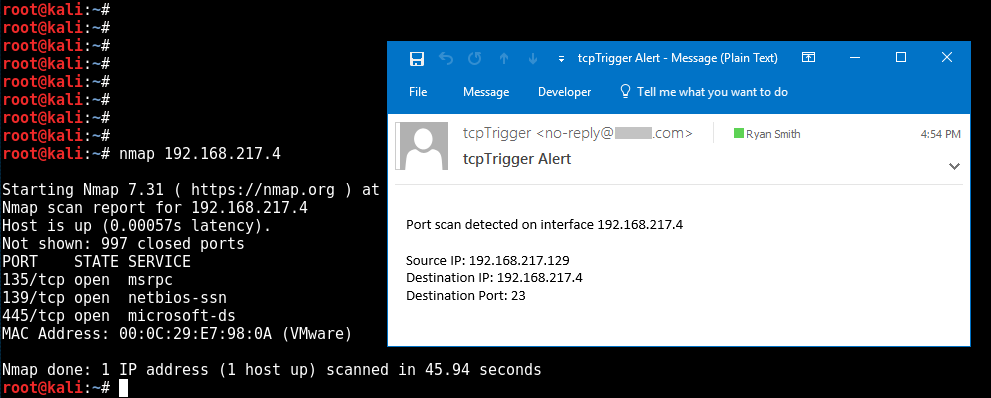The height and width of the screenshot is (398, 991).
Task: Open the File menu tab
Action: pyautogui.click(x=418, y=92)
